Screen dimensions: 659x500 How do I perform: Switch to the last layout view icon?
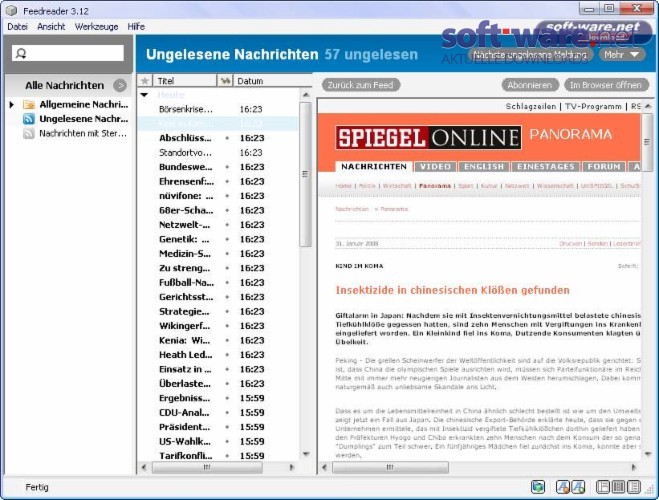click(634, 487)
